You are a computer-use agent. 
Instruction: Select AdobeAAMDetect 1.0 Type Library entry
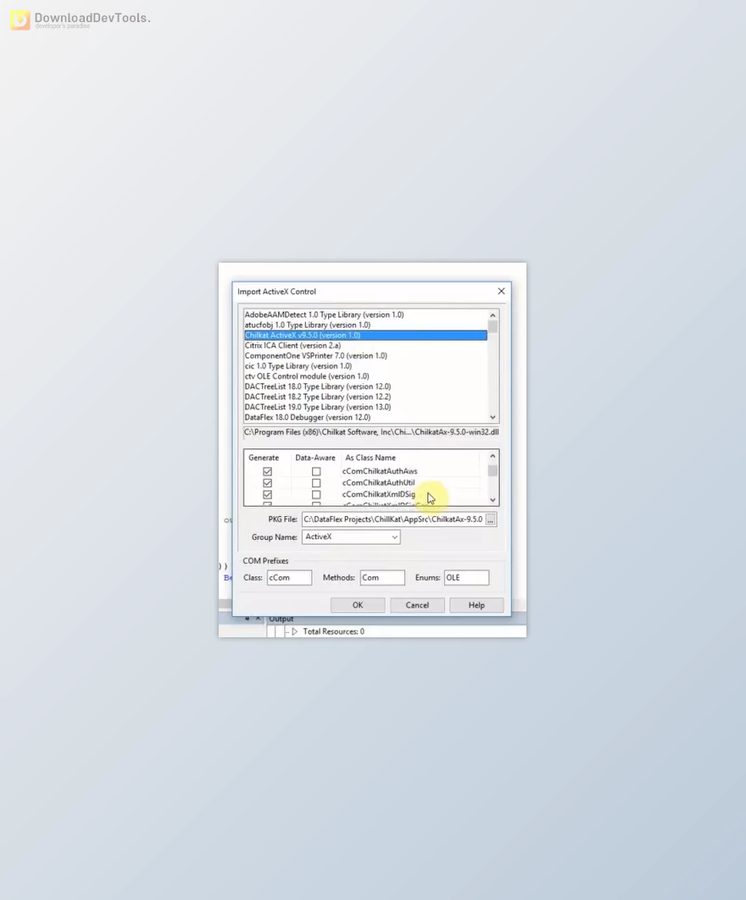(x=366, y=315)
